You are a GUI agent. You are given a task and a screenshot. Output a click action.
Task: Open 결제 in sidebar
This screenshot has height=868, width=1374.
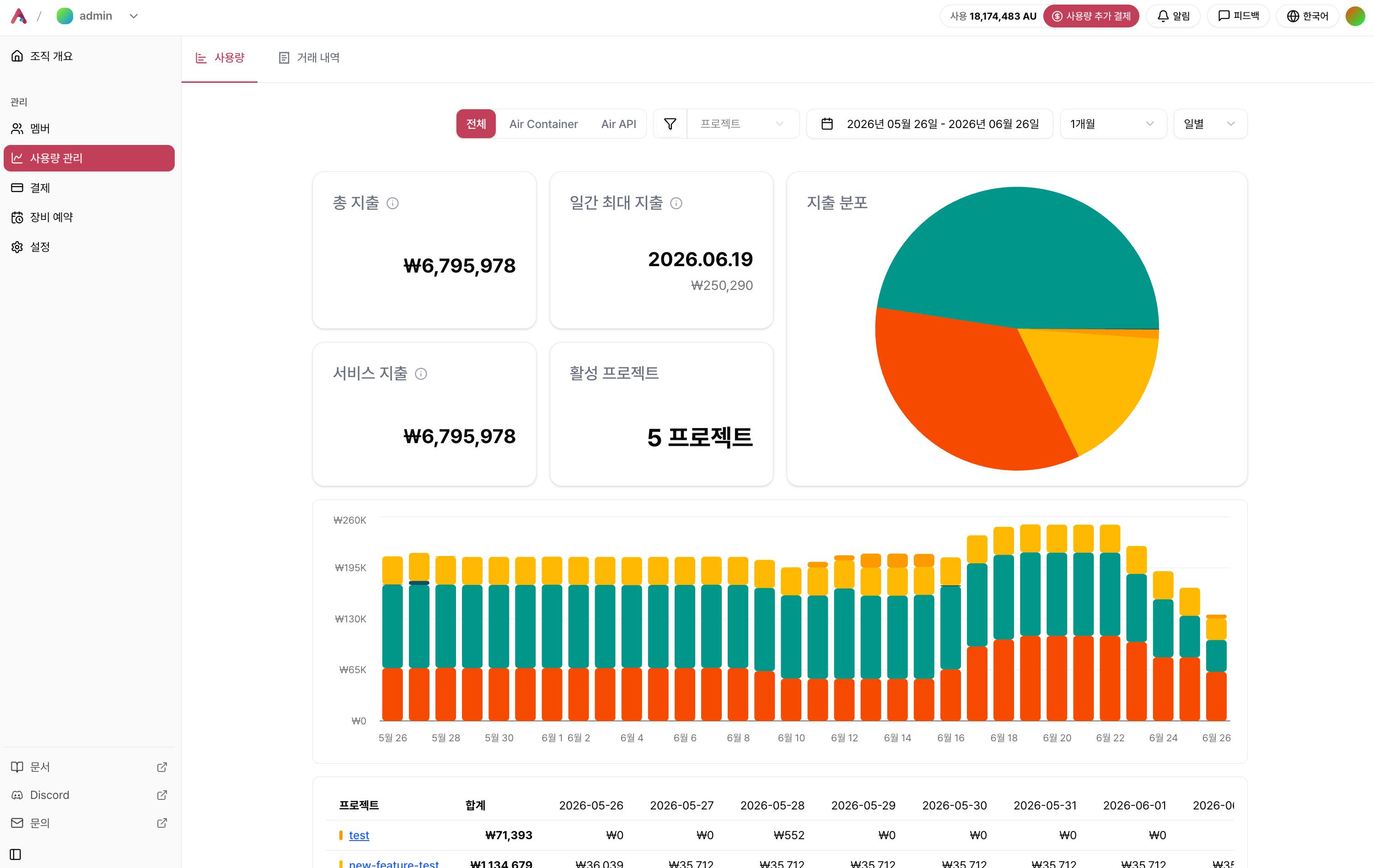89,188
